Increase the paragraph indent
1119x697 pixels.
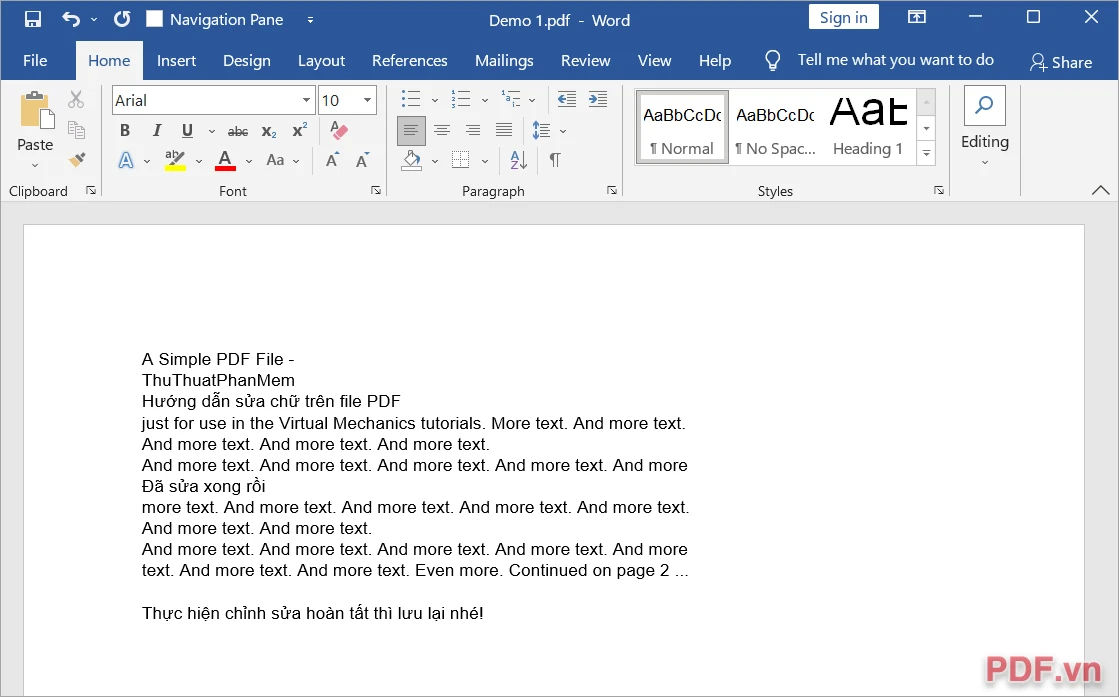tap(598, 99)
